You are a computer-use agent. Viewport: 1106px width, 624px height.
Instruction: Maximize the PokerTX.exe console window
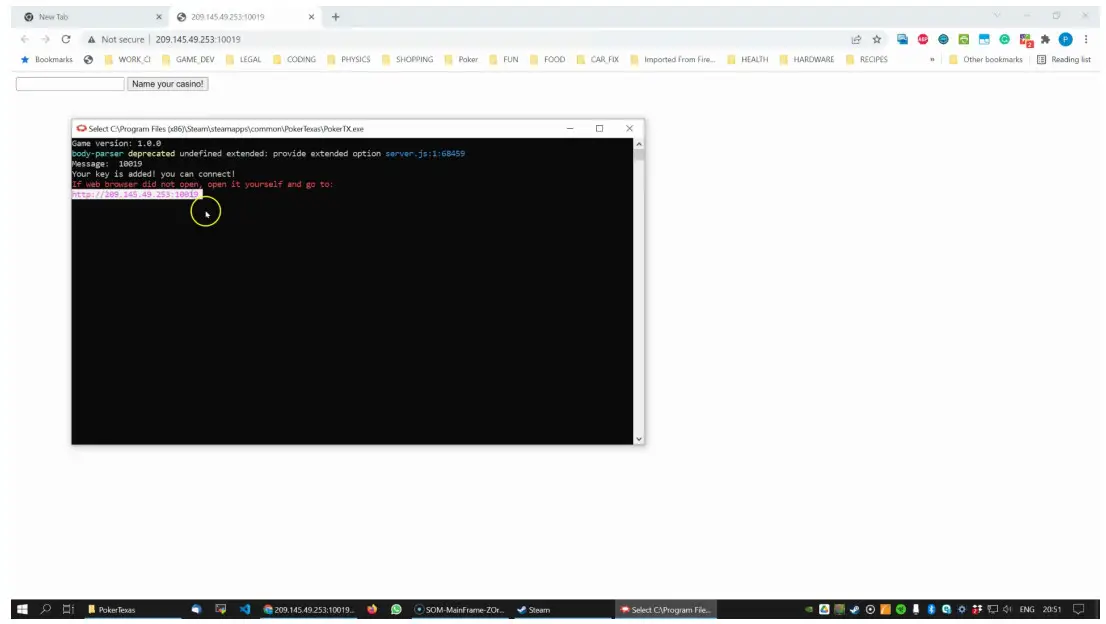[600, 128]
